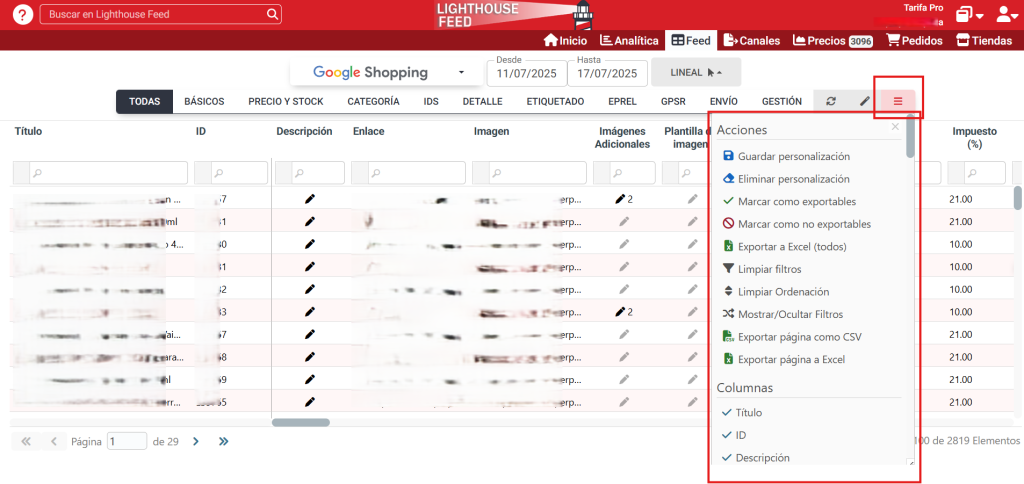
Task: Switch to the CATEGORÍA tab
Action: coord(374,101)
